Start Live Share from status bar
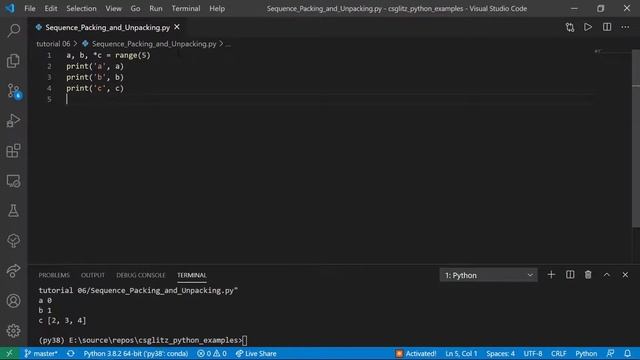This screenshot has width=640, height=360. [256, 353]
